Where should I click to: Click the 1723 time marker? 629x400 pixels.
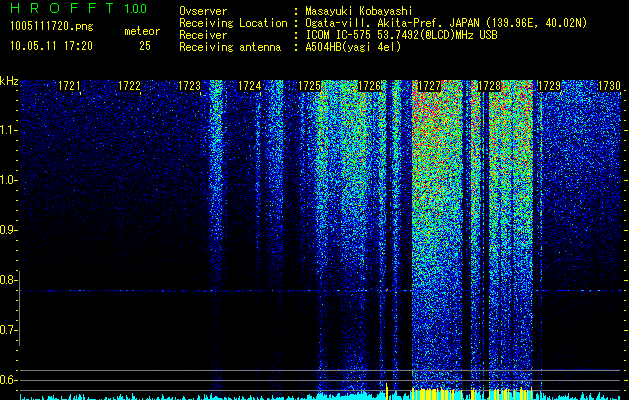(x=189, y=86)
